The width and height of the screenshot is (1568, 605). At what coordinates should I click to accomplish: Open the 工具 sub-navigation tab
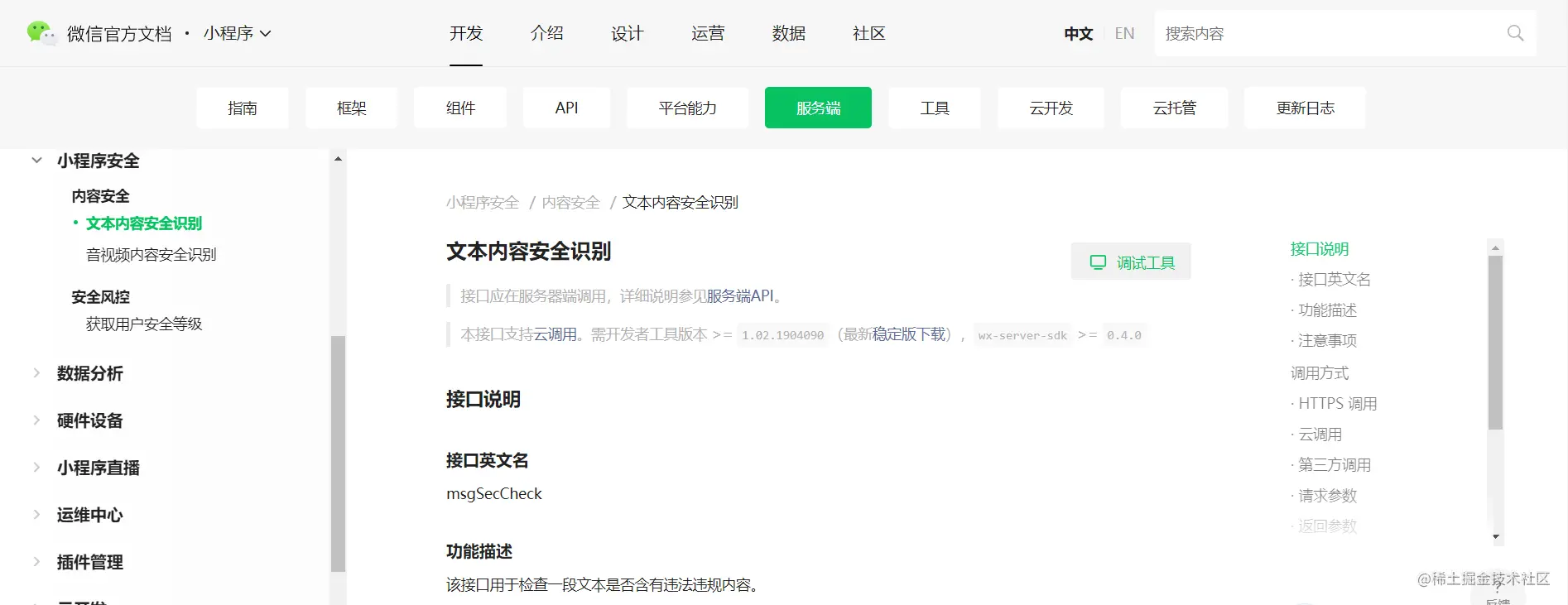point(935,108)
